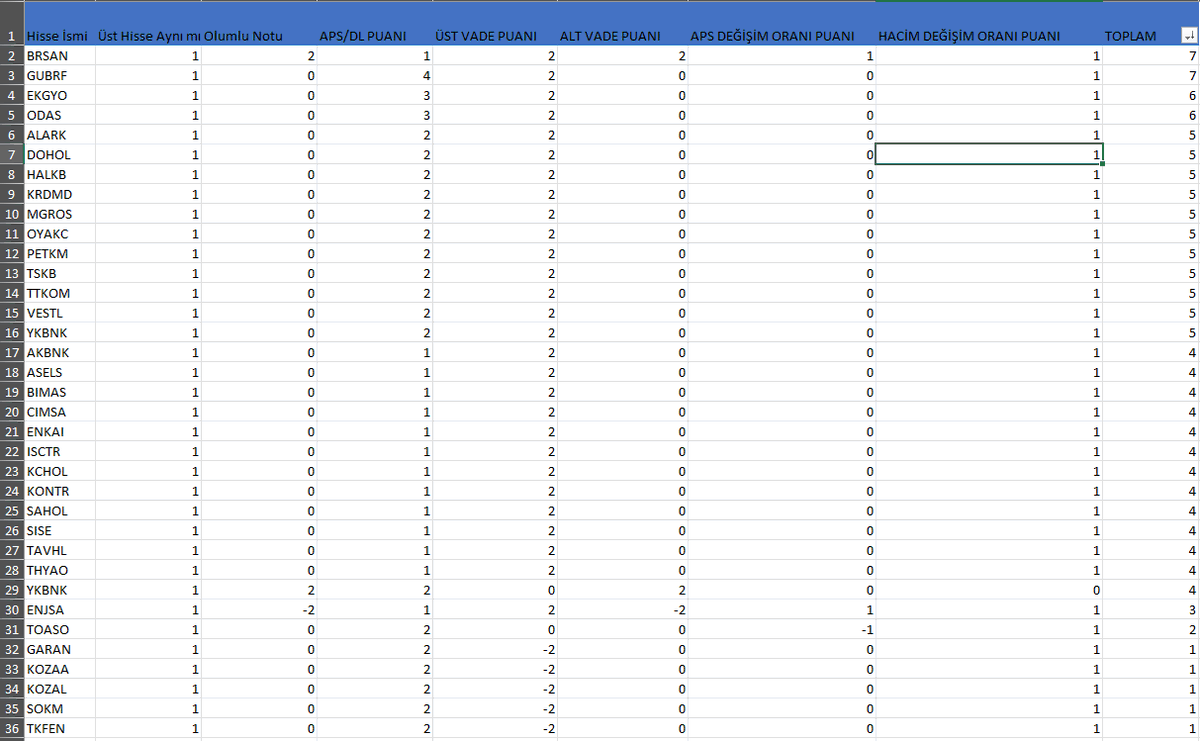Click the KOZAL stock name cell
The height and width of the screenshot is (741, 1200).
coord(58,689)
